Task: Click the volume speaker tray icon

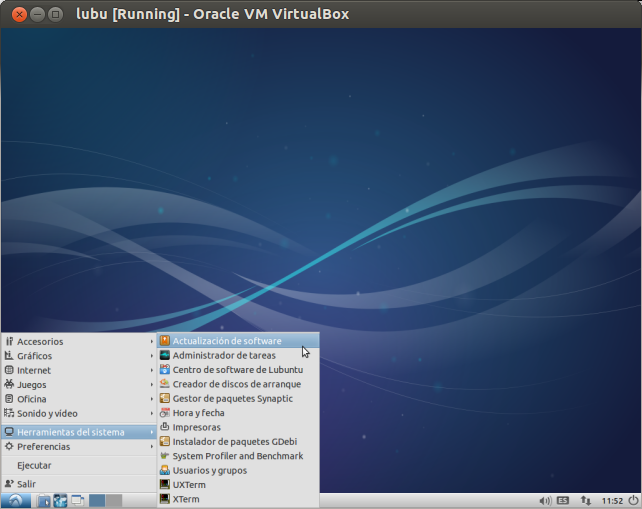Action: [x=545, y=500]
